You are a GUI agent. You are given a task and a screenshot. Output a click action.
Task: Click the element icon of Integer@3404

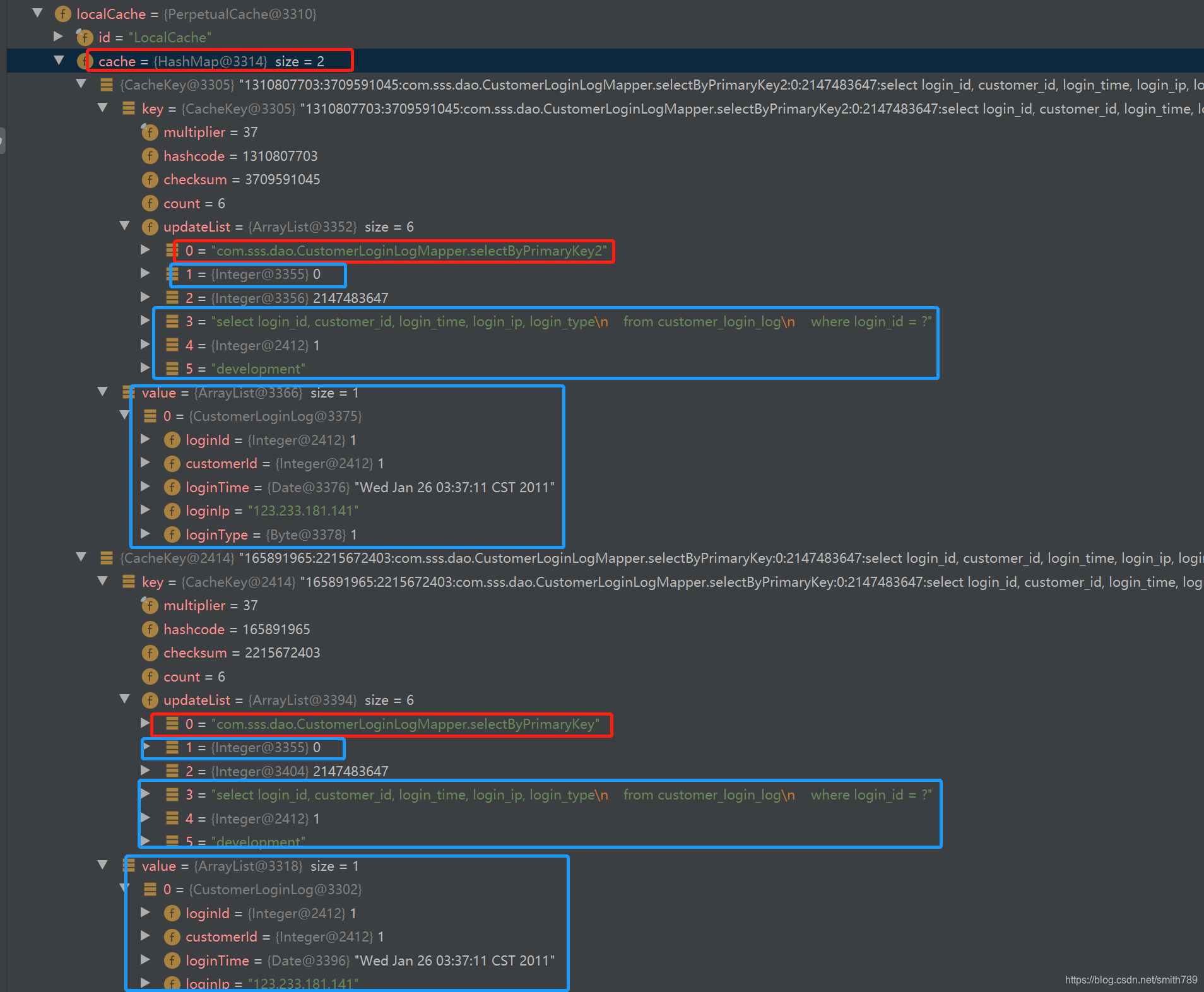pyautogui.click(x=172, y=771)
